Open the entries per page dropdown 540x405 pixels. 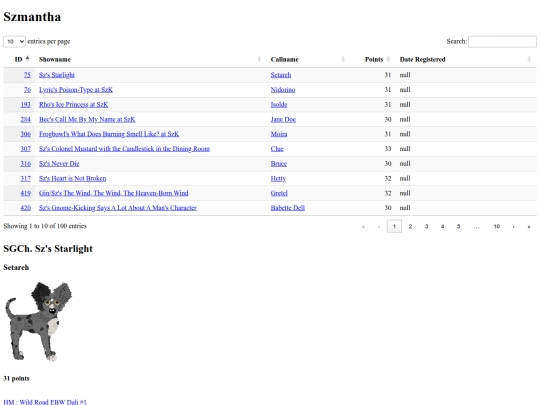(x=14, y=41)
